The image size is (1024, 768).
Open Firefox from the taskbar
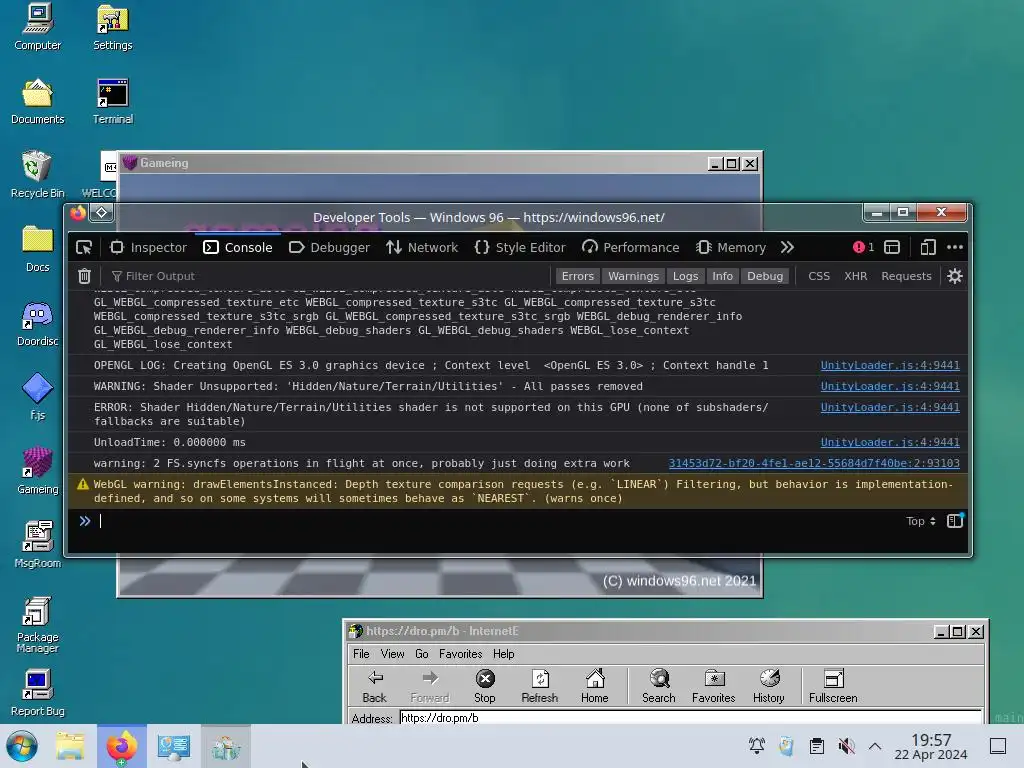click(x=121, y=746)
